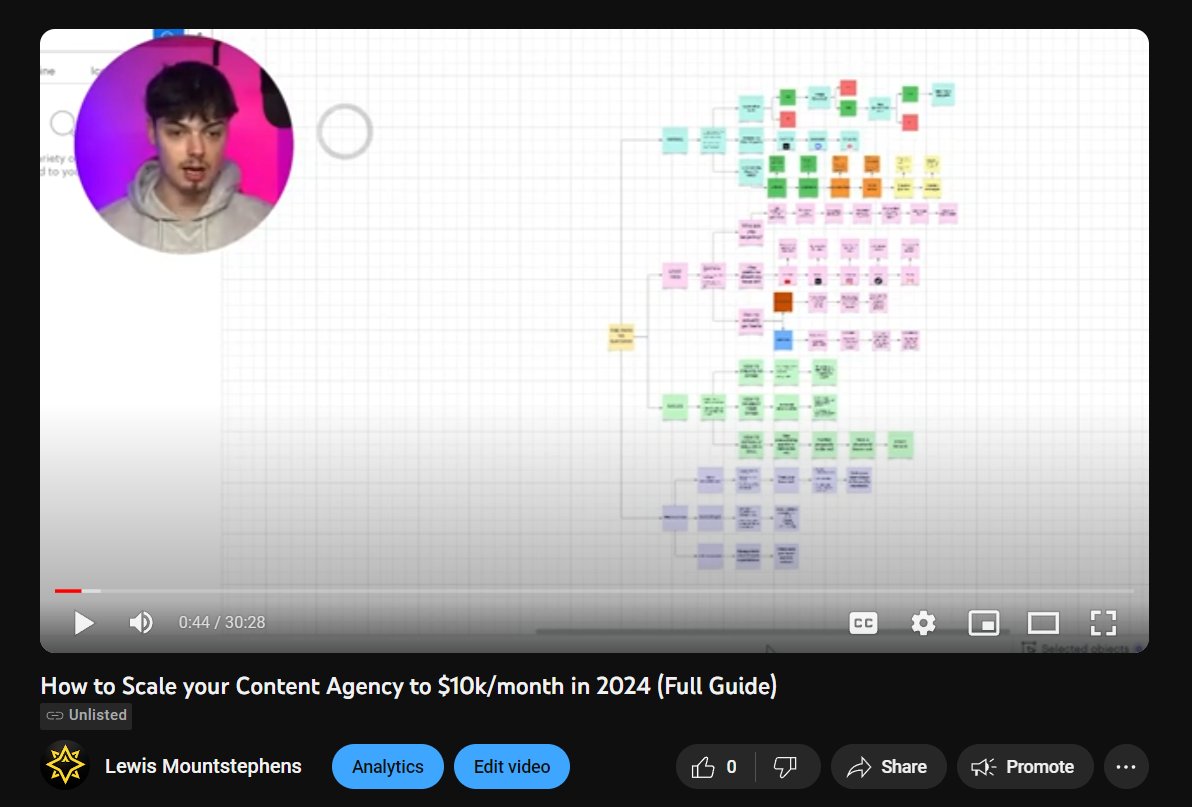Switch to miniplayer mode

[x=983, y=622]
